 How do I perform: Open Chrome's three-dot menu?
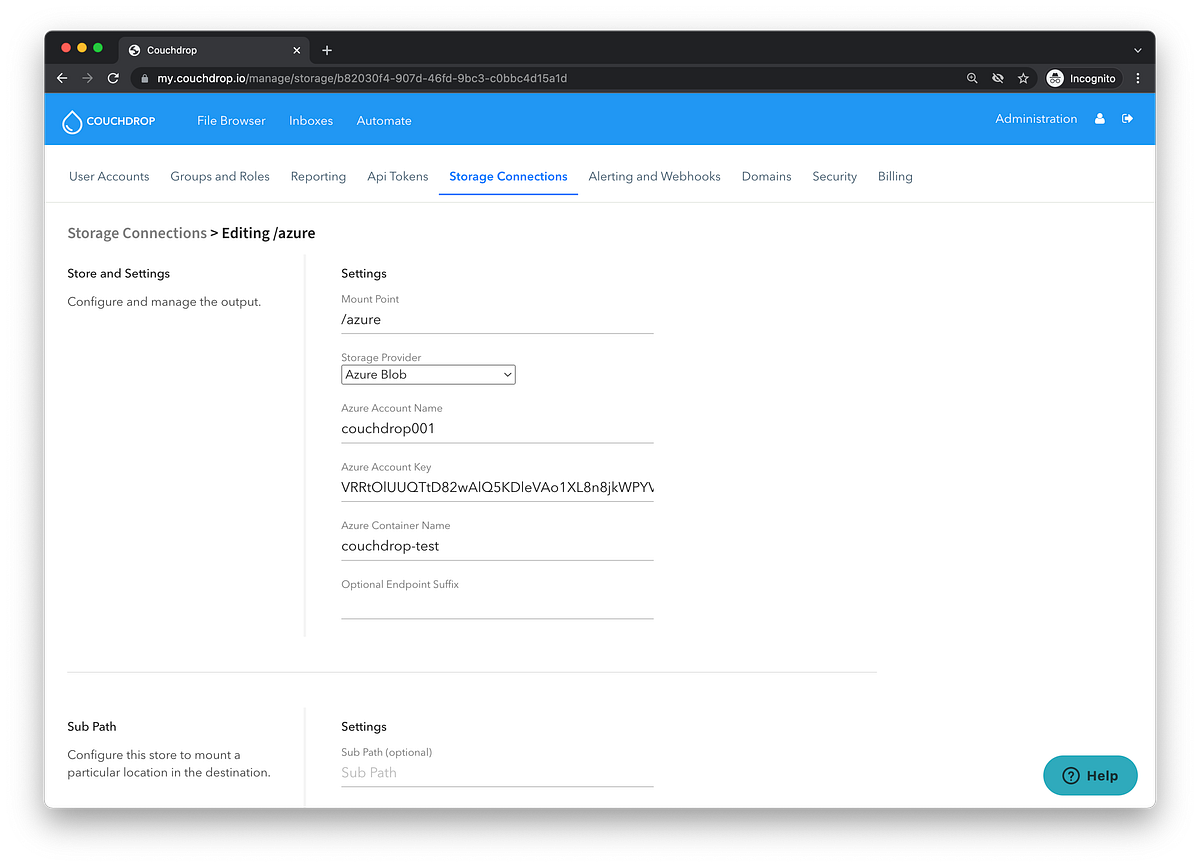1138,78
